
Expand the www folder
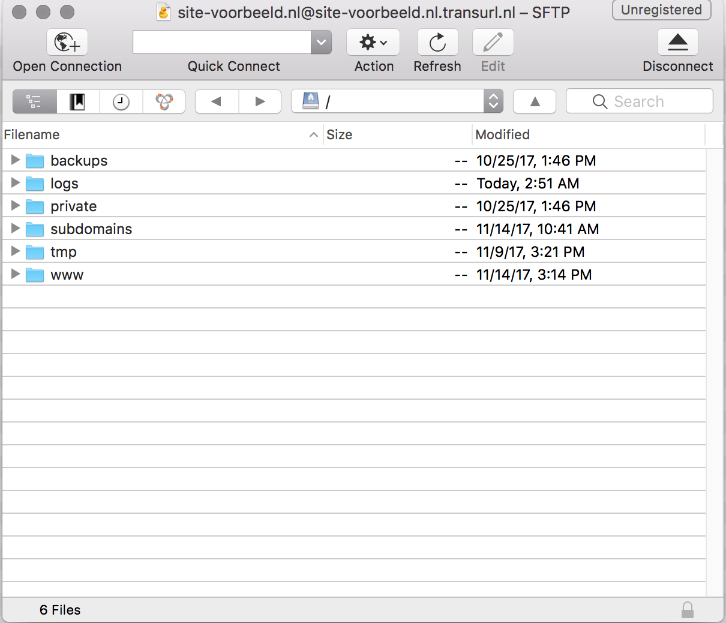pos(15,274)
